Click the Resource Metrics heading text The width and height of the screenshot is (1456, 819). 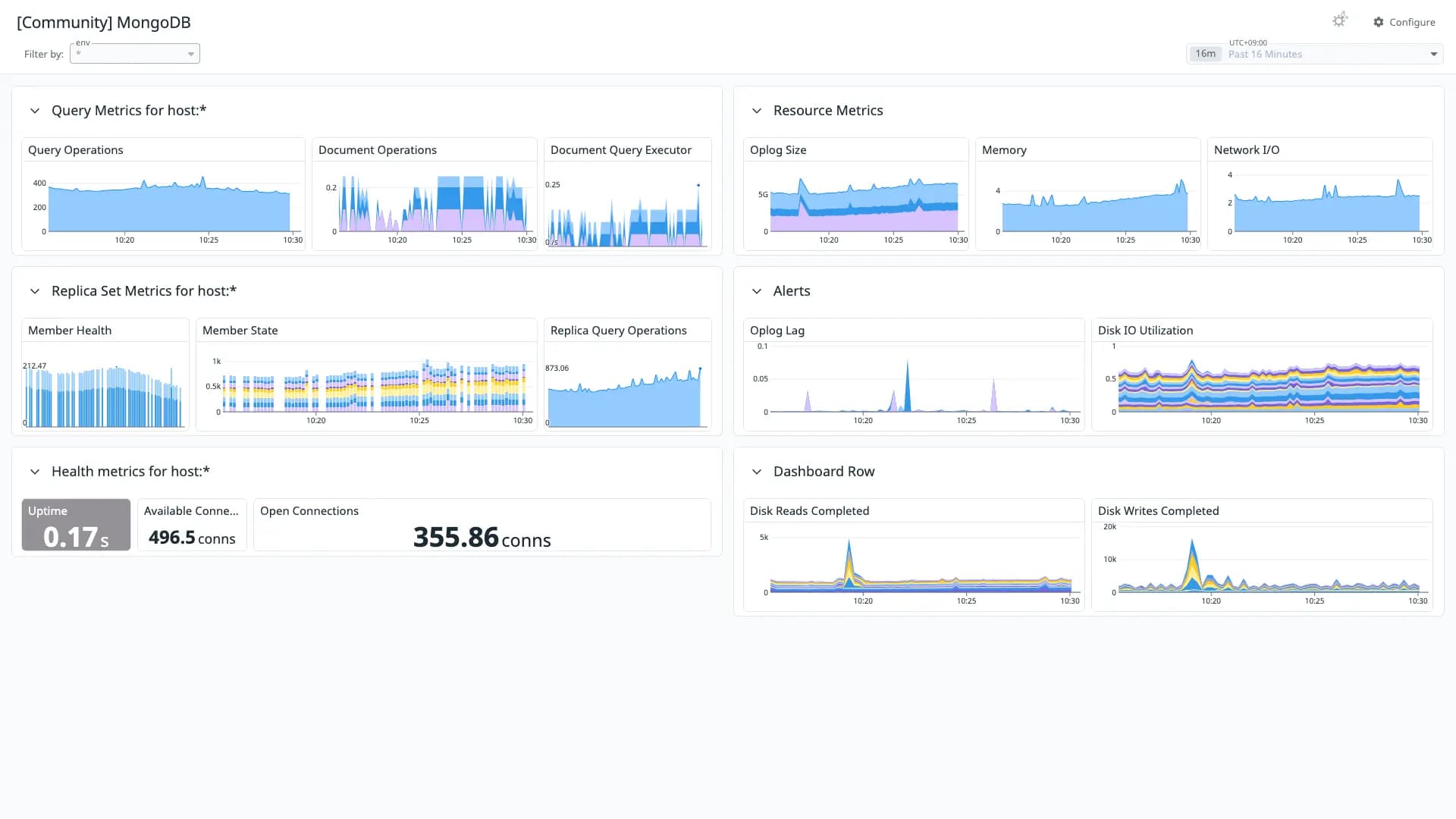coord(828,111)
